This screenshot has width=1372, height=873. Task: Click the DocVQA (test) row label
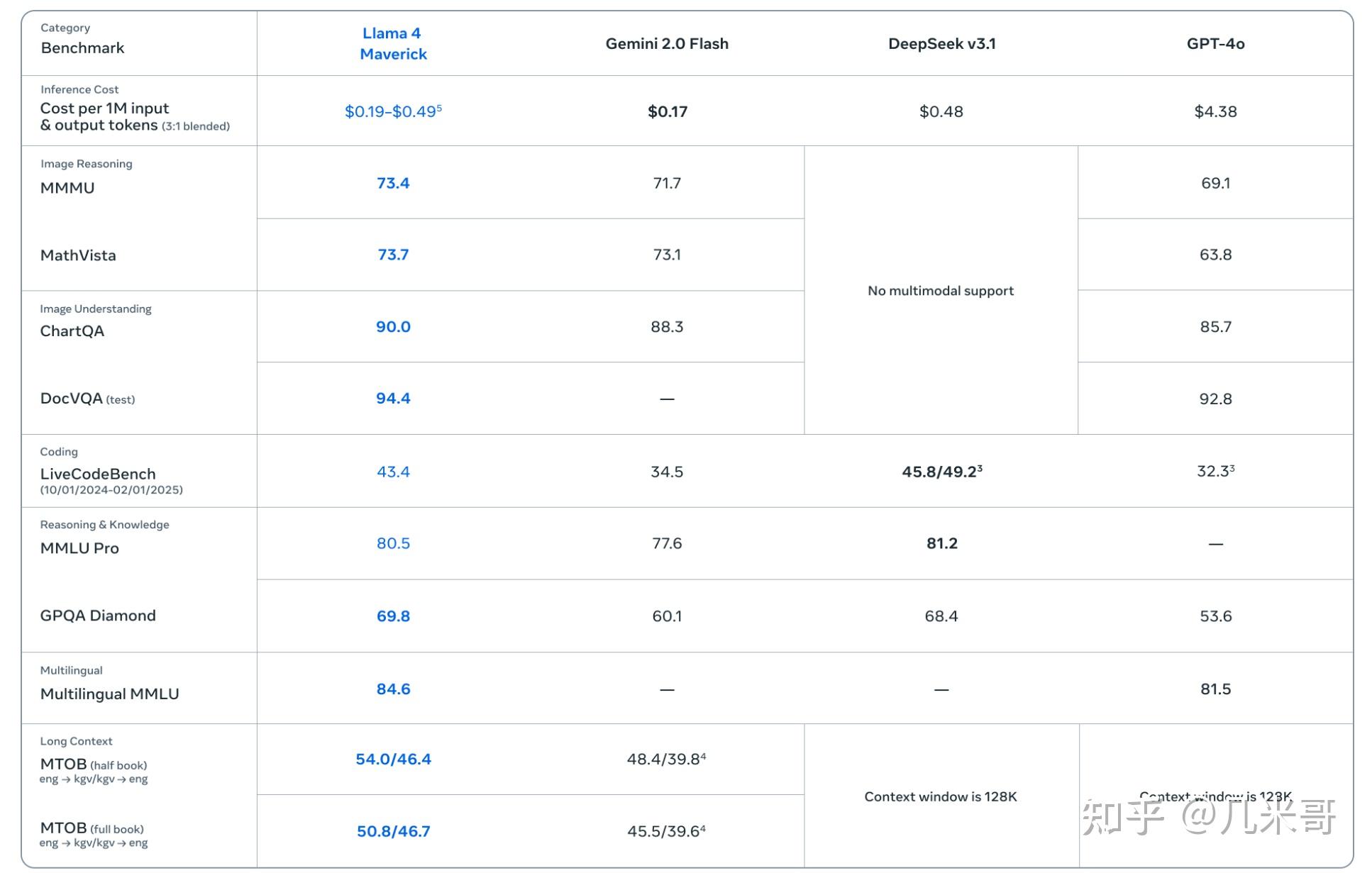87,399
